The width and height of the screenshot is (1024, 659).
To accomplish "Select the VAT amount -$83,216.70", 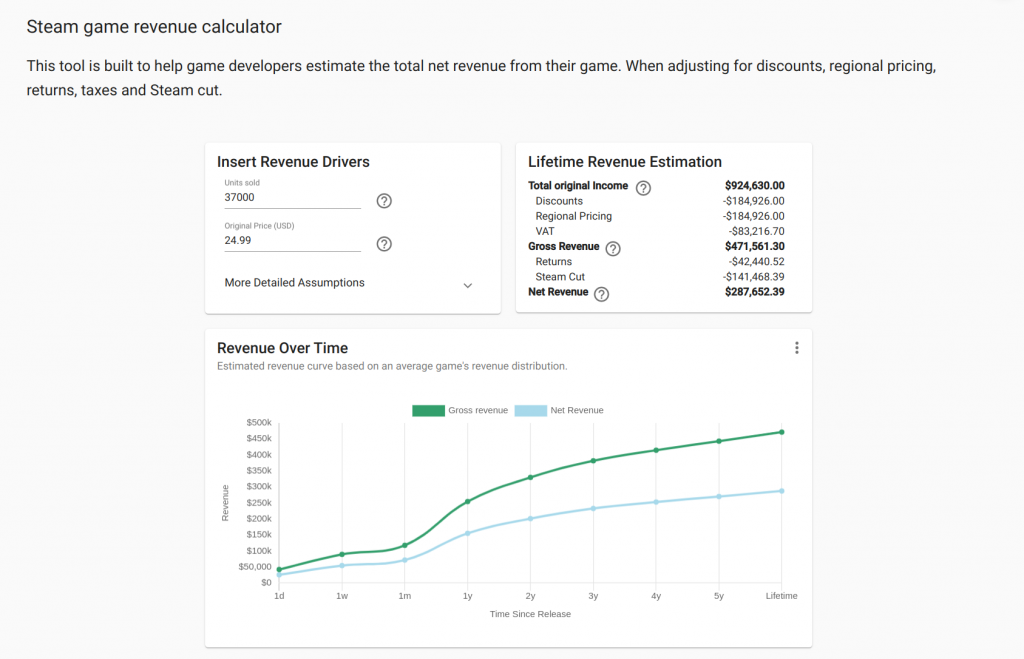I will pos(757,231).
